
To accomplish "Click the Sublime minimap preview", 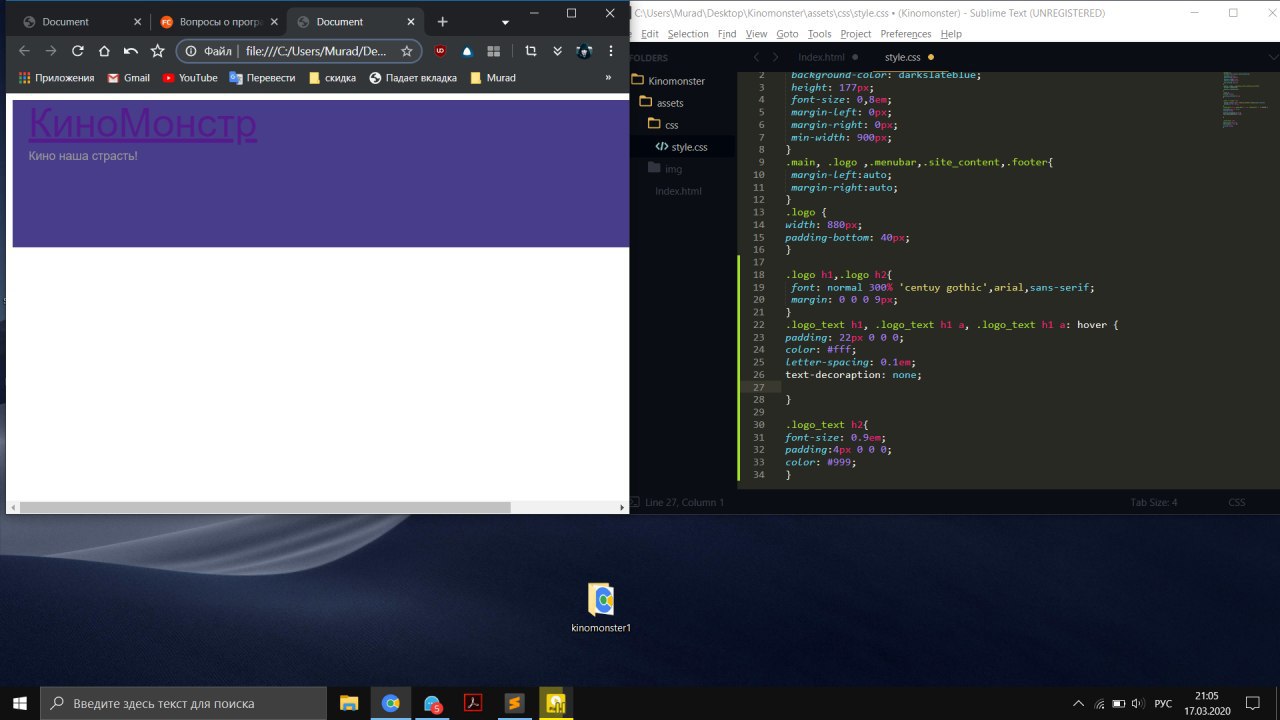I will pyautogui.click(x=1245, y=100).
